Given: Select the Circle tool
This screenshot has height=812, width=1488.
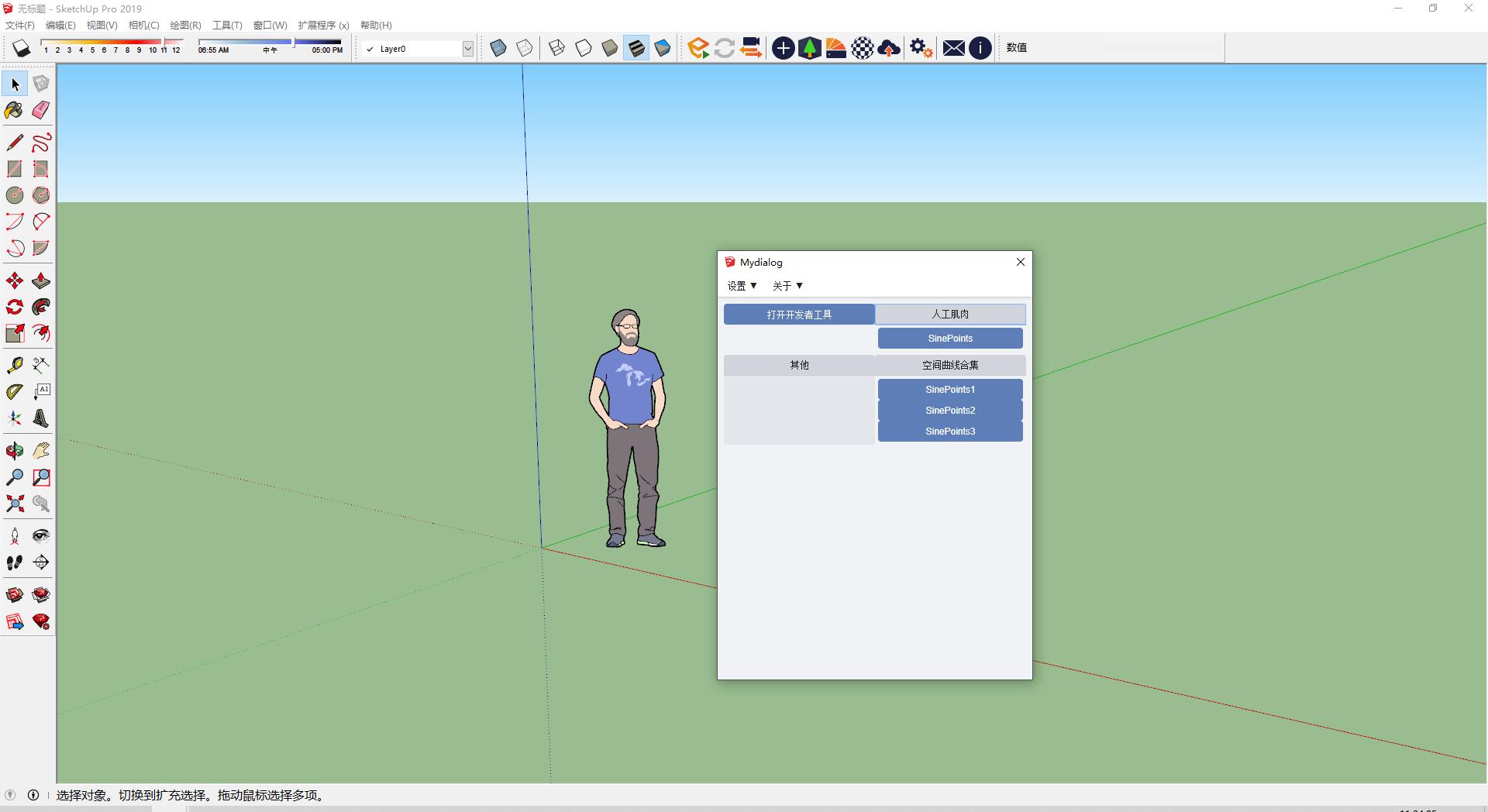Looking at the screenshot, I should pos(15,195).
